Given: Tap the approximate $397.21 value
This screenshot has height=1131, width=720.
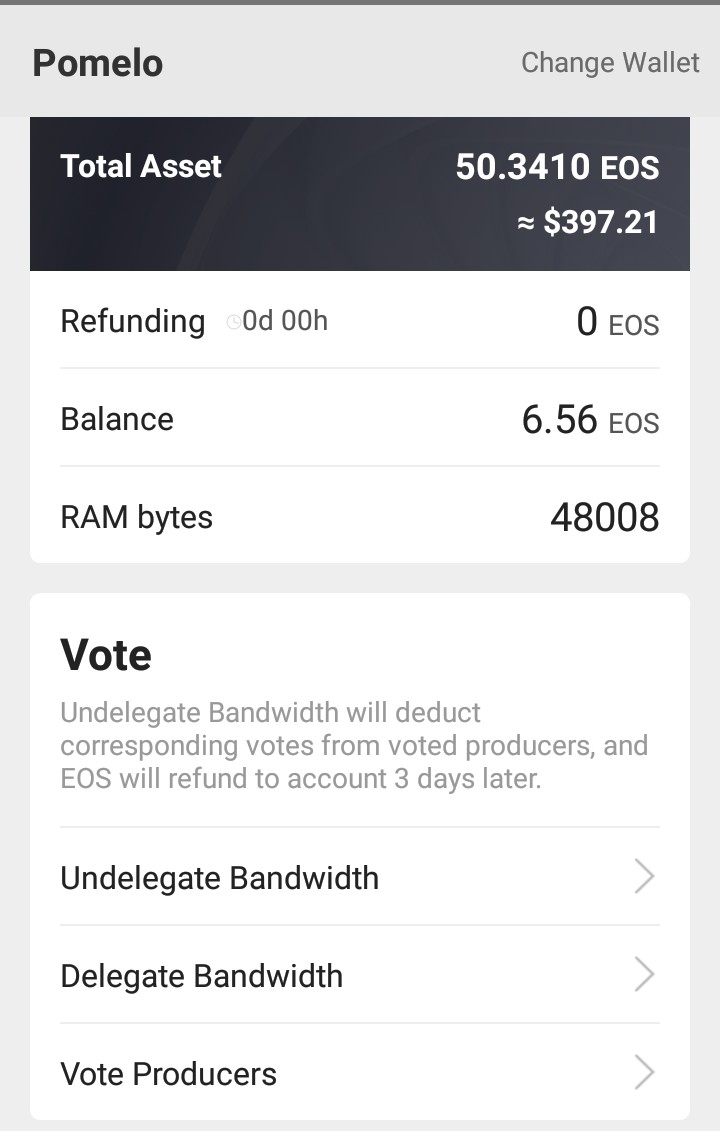Looking at the screenshot, I should [588, 222].
